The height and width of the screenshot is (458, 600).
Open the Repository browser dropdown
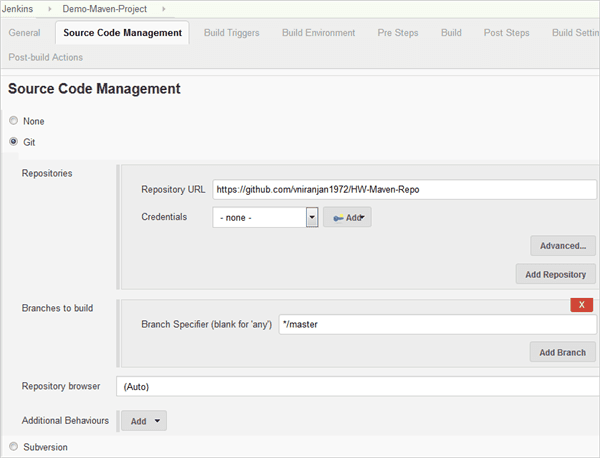pyautogui.click(x=357, y=386)
